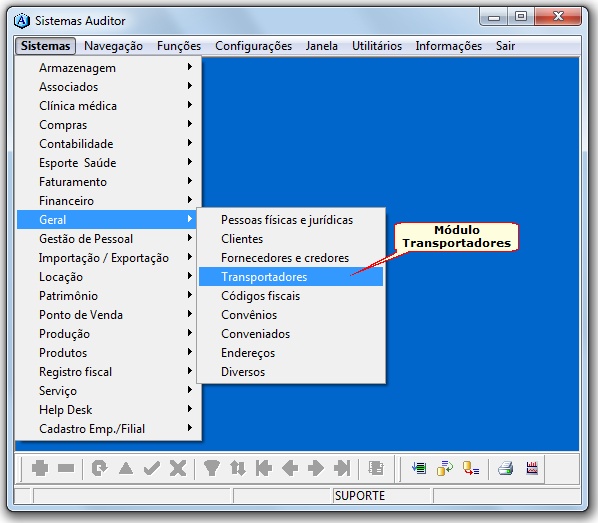The image size is (598, 523).
Task: Expand the Ponto de Venda submenu
Action: [x=106, y=315]
